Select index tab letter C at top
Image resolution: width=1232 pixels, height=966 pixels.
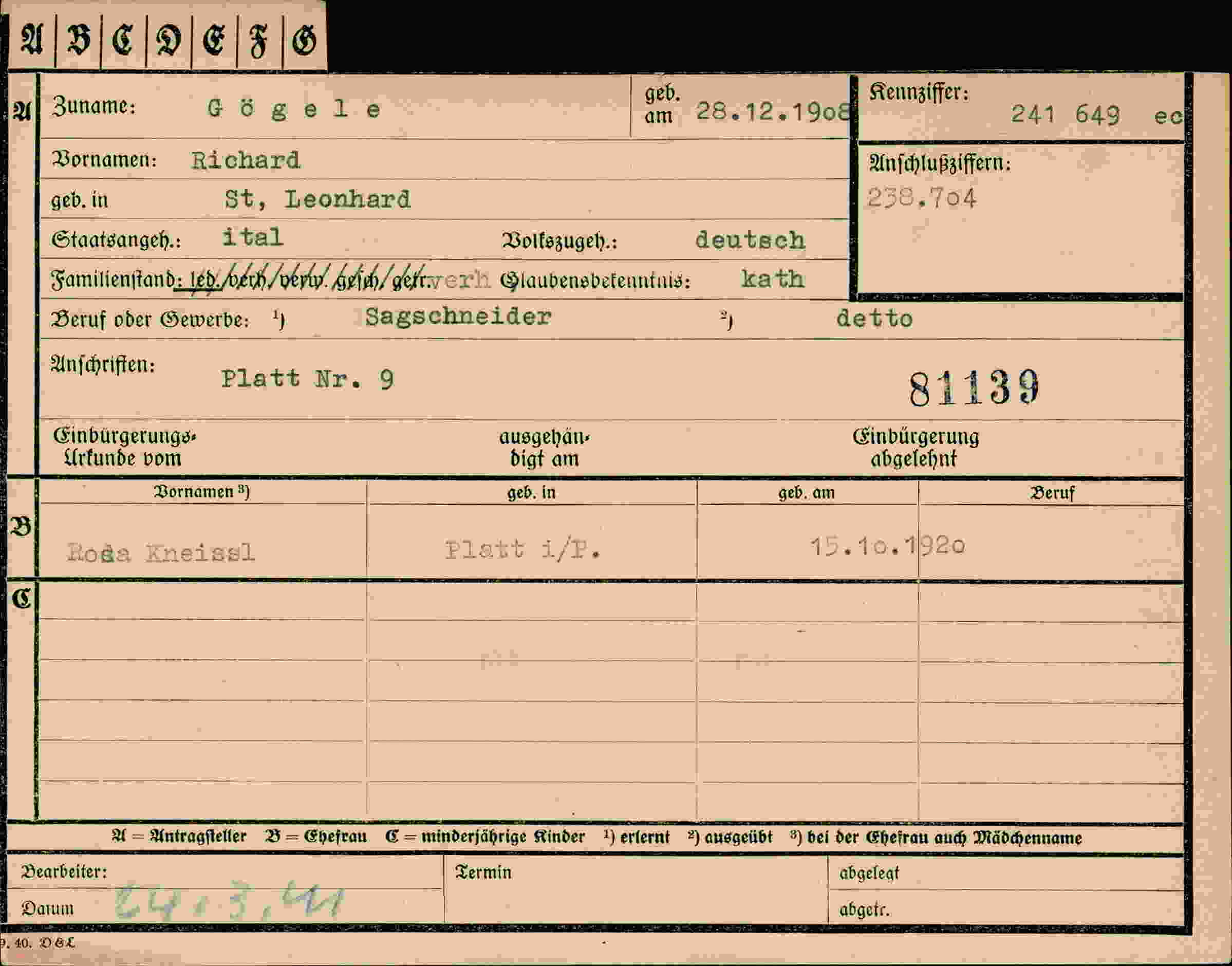(123, 41)
